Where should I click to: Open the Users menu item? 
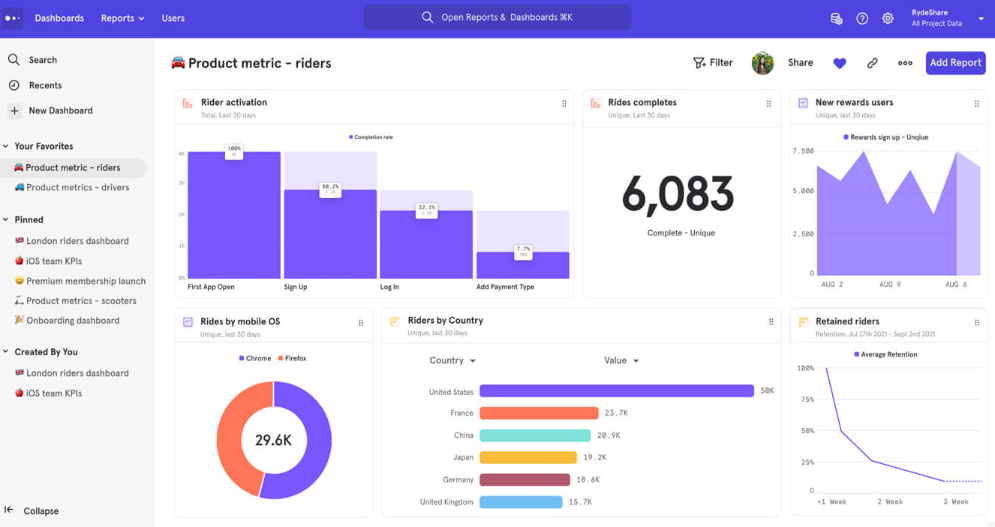(x=173, y=18)
